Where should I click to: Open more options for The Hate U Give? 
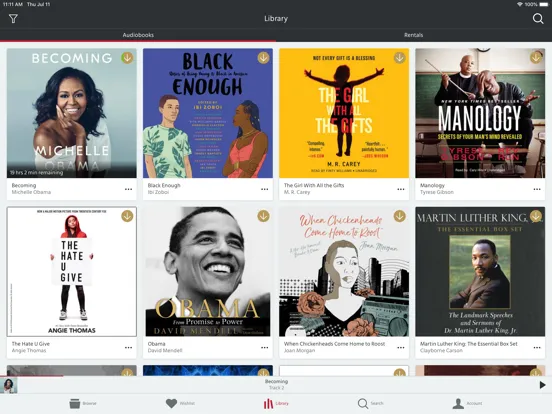(128, 347)
